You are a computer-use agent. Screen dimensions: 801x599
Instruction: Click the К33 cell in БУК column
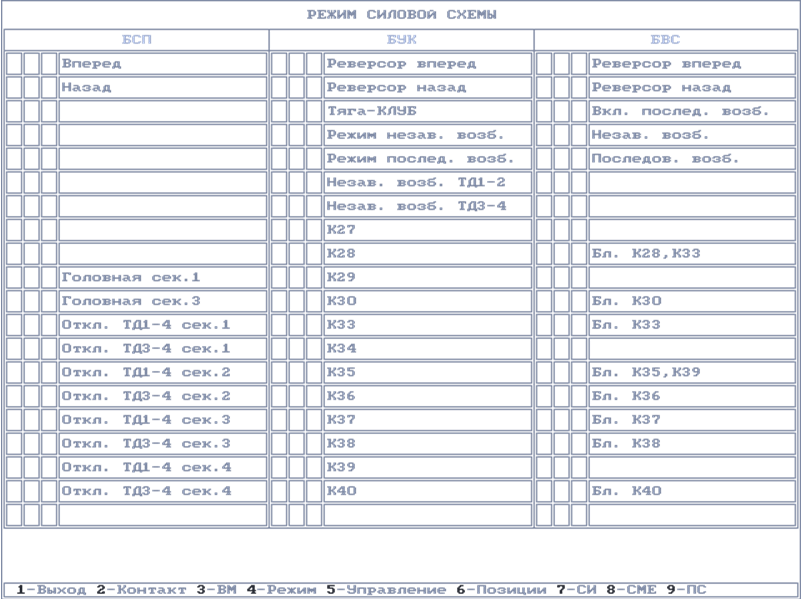pyautogui.click(x=428, y=325)
